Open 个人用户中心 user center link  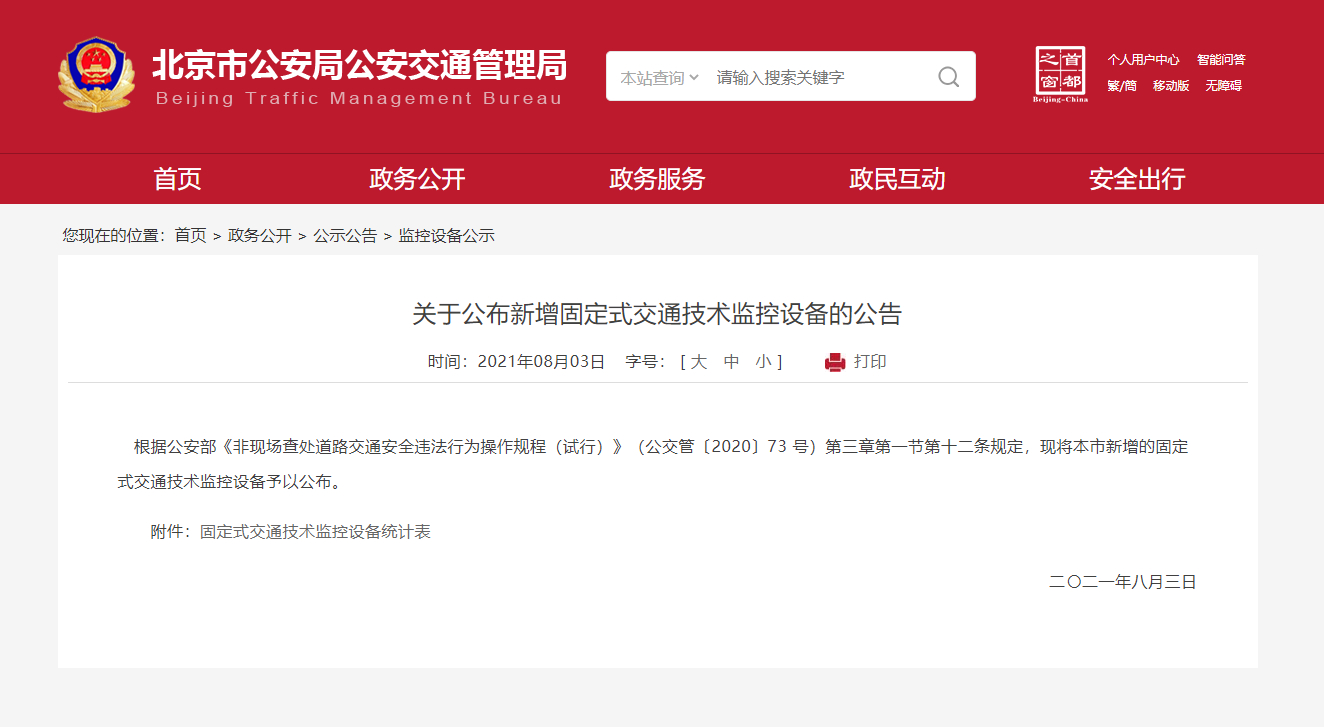[1143, 60]
